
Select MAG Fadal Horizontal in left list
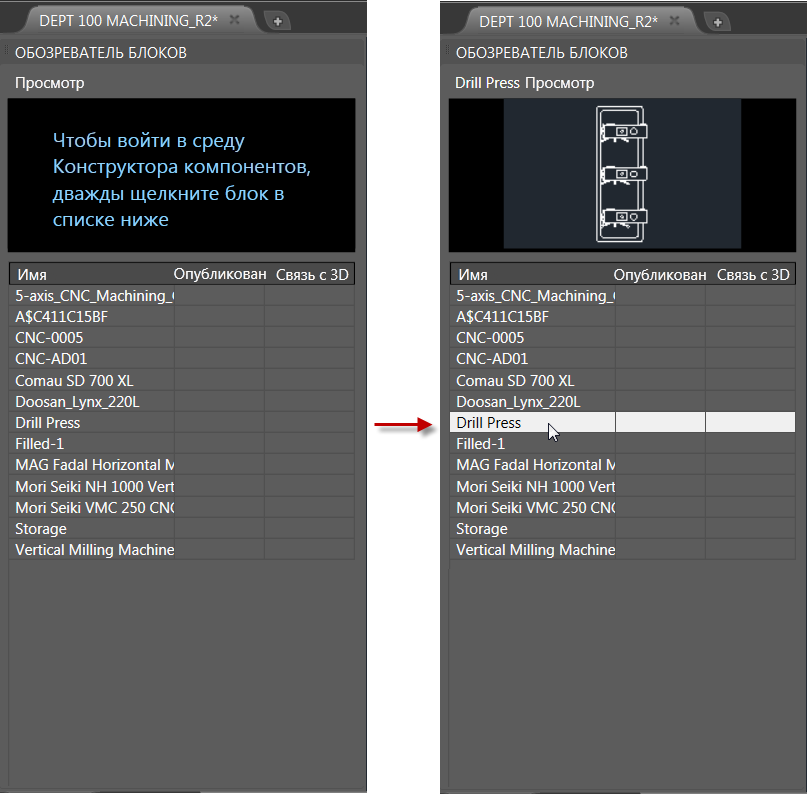point(182,465)
